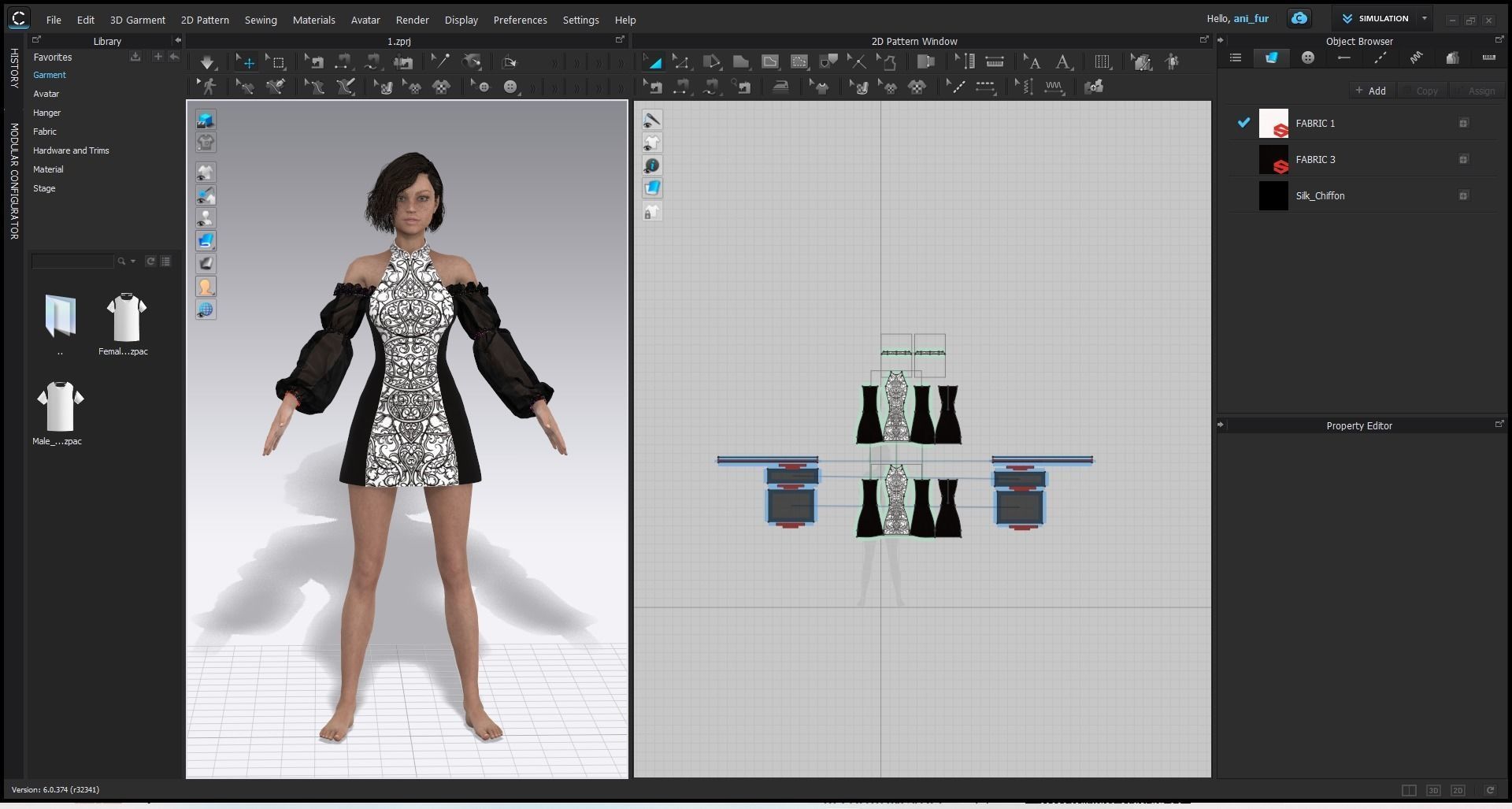1512x809 pixels.
Task: Open the search options dropdown in Library
Action: 133,261
